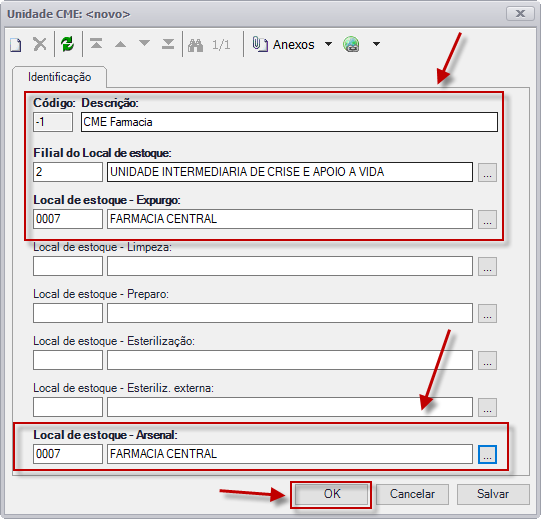
Task: Select the Identificação tab
Action: tap(59, 77)
